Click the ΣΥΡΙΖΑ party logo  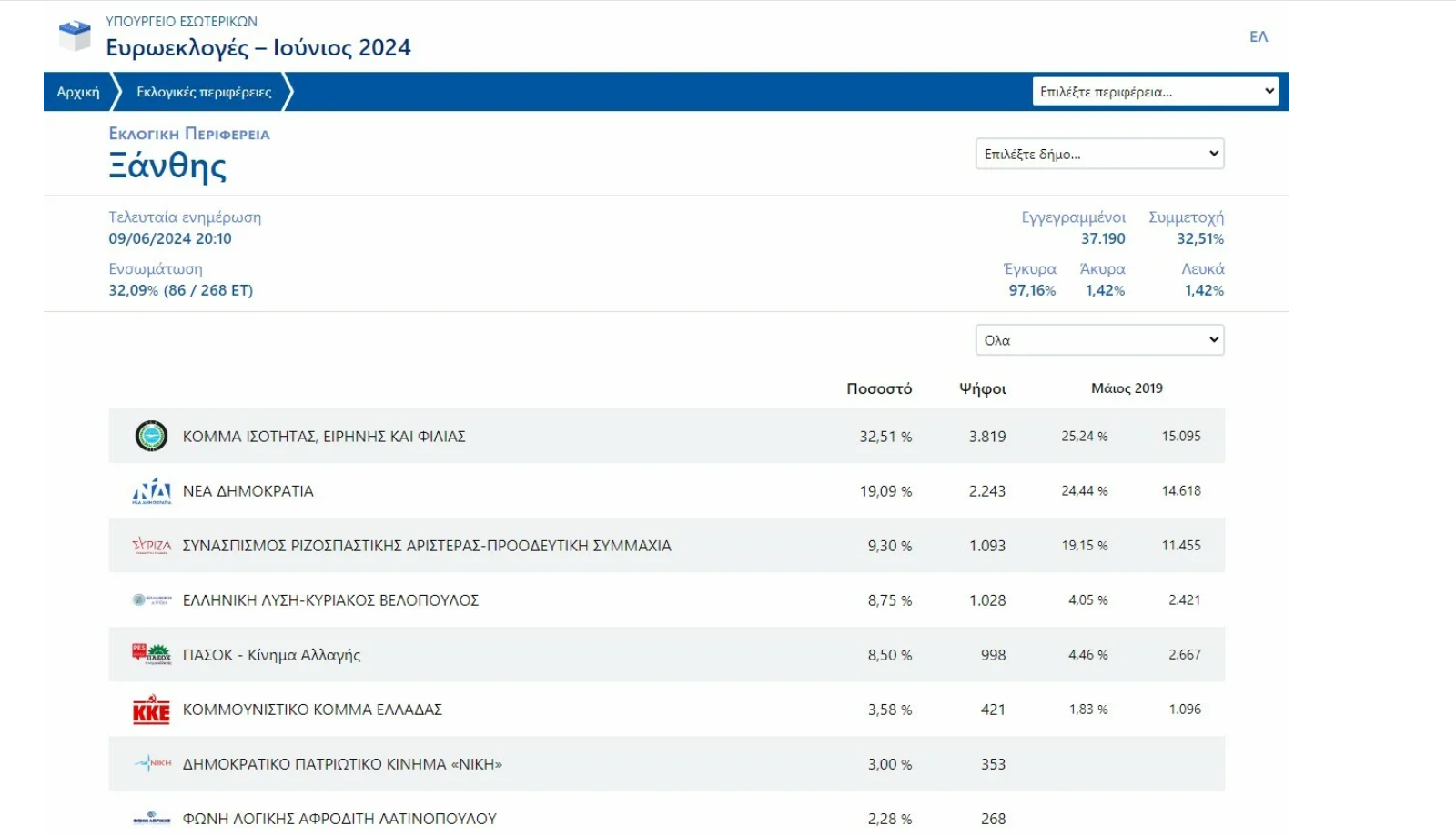pyautogui.click(x=151, y=546)
